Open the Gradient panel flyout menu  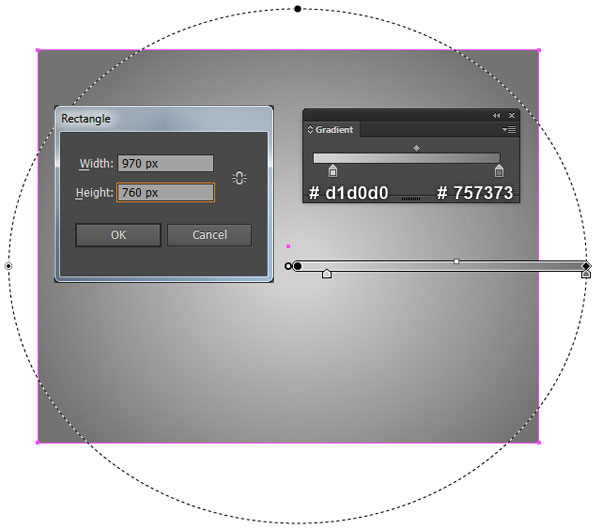click(509, 130)
